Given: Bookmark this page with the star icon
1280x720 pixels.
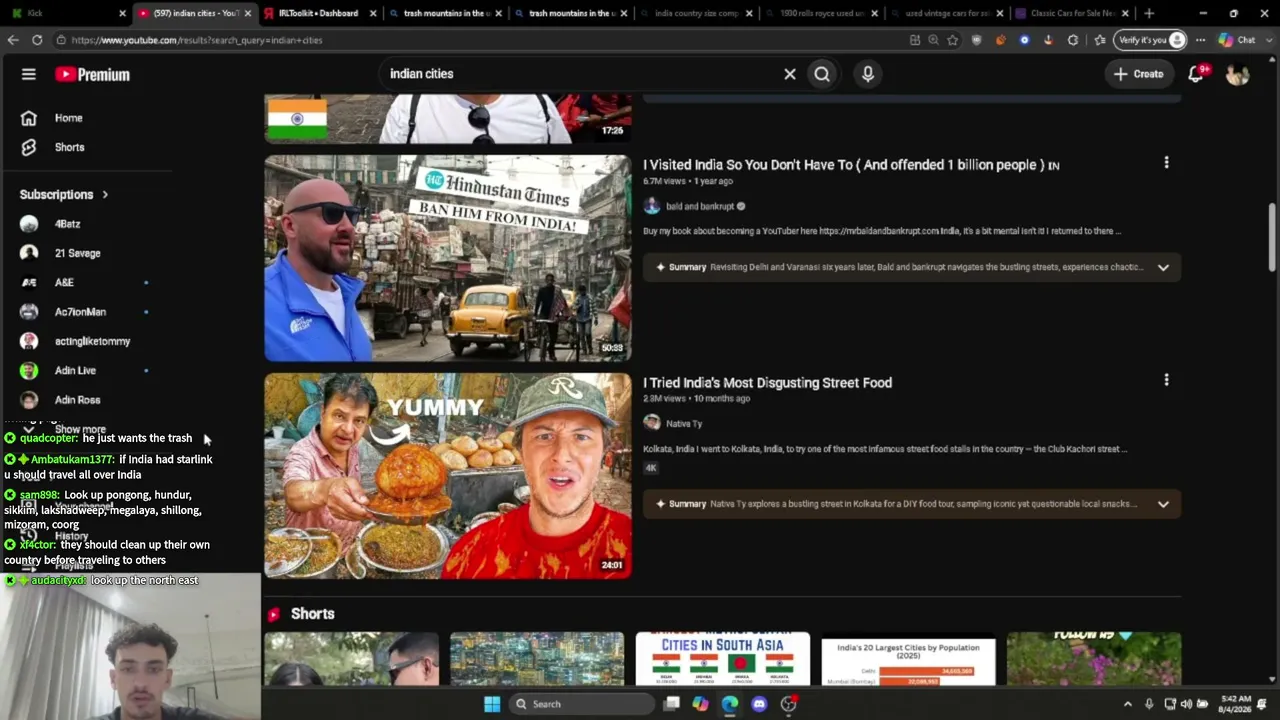Looking at the screenshot, I should 952,40.
